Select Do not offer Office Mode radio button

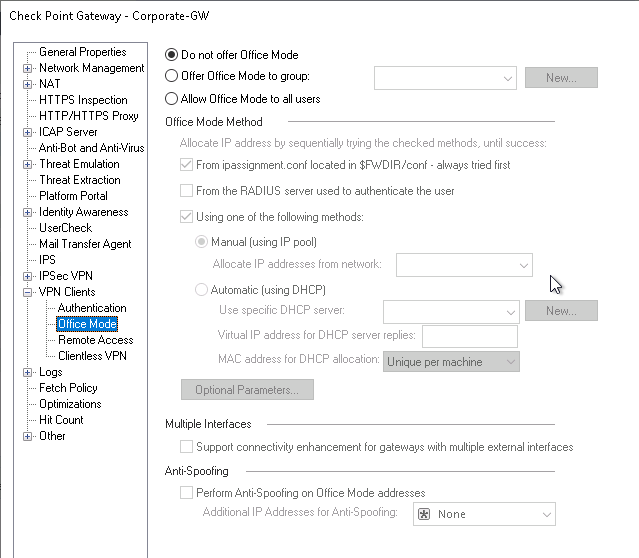(172, 55)
